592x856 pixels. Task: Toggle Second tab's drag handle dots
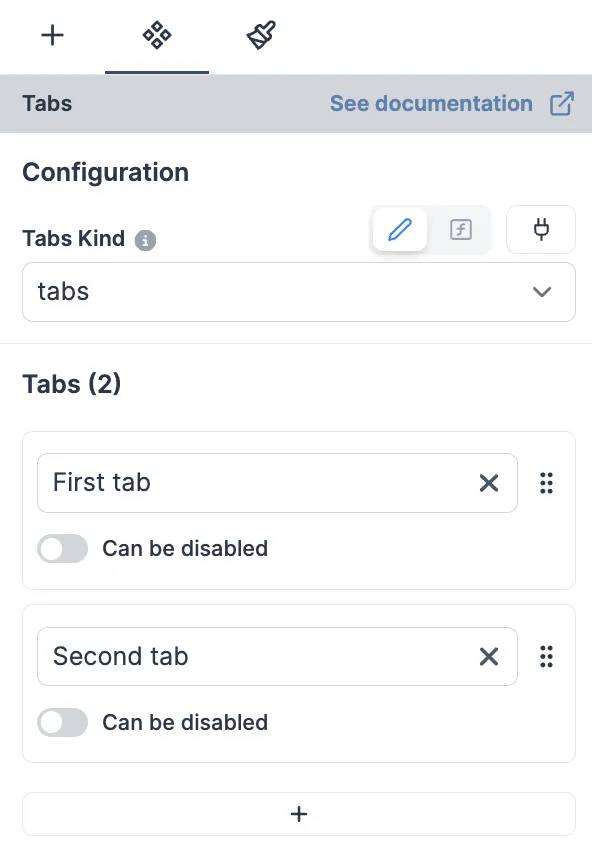pyautogui.click(x=546, y=656)
